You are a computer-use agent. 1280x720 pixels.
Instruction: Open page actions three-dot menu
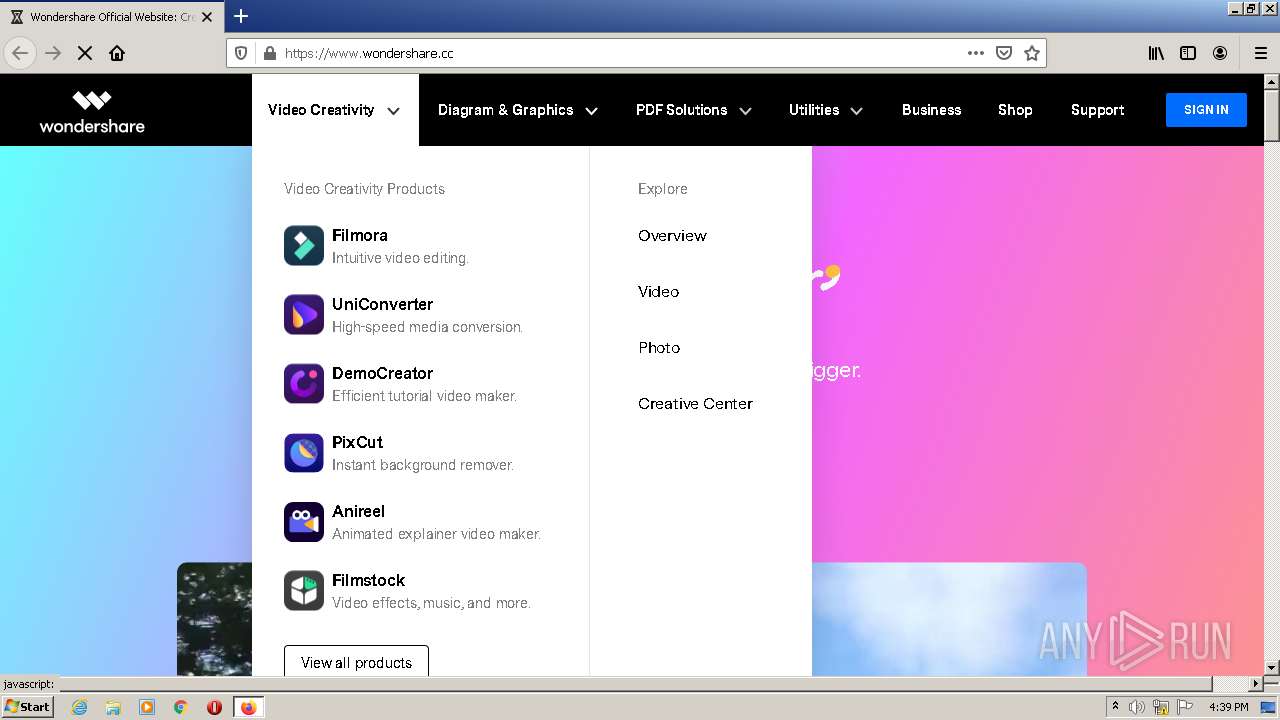[976, 53]
